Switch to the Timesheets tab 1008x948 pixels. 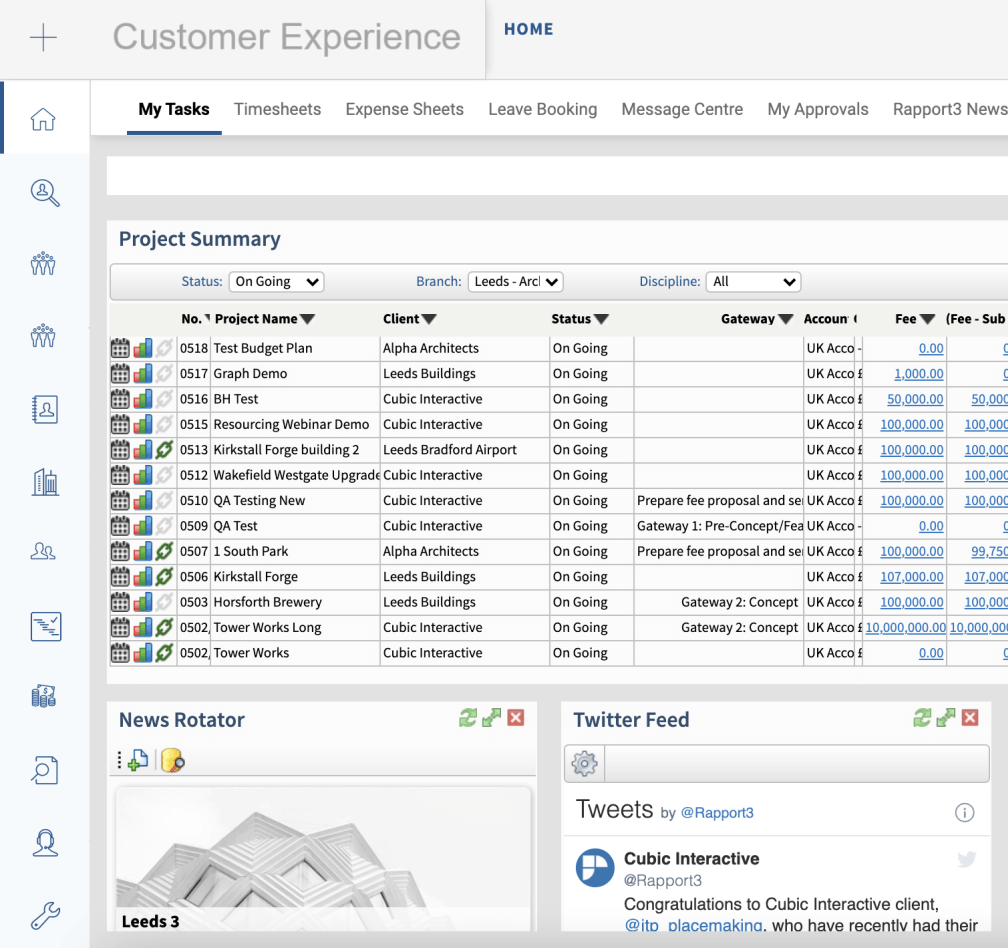277,109
